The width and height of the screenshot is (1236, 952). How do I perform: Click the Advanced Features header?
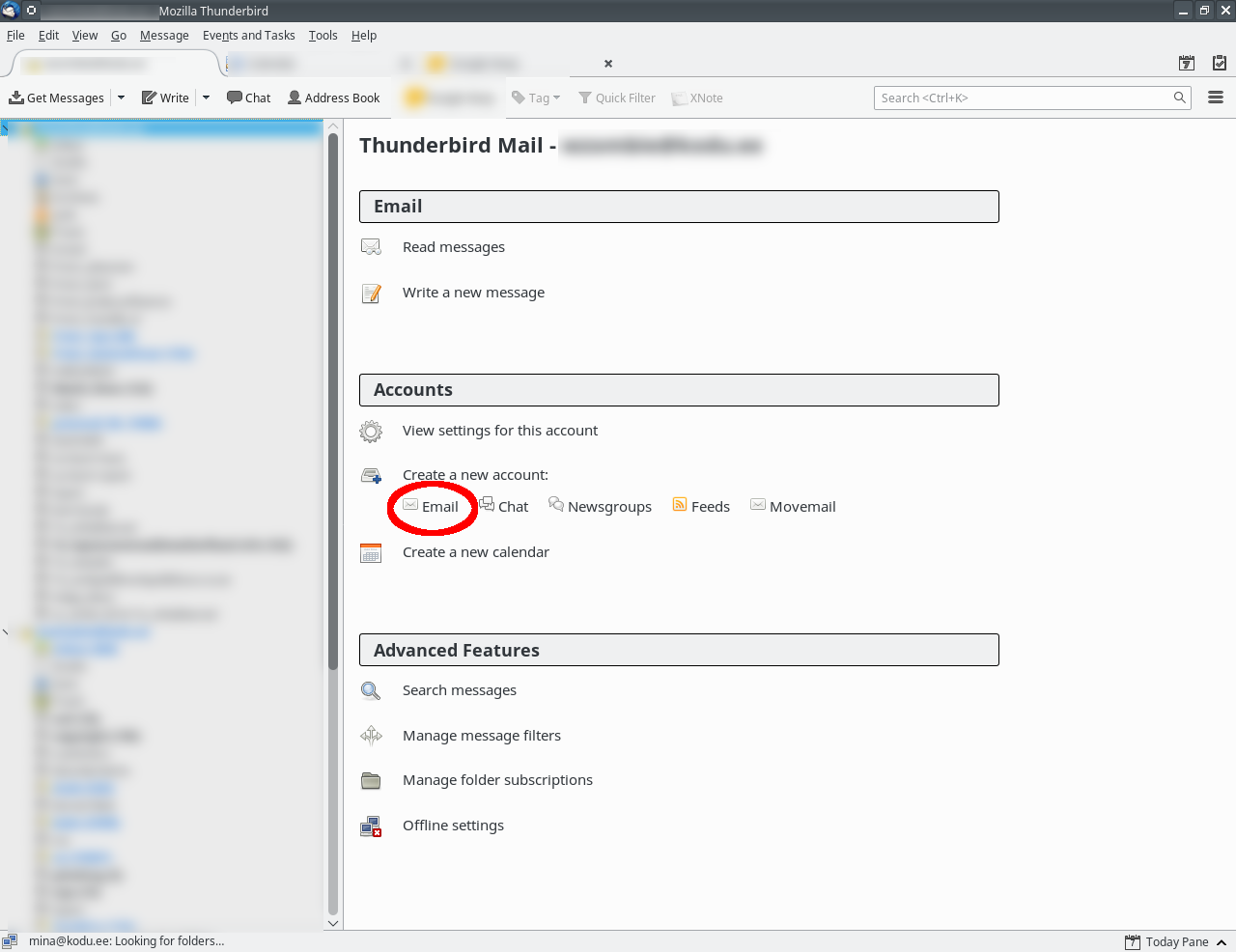[679, 650]
